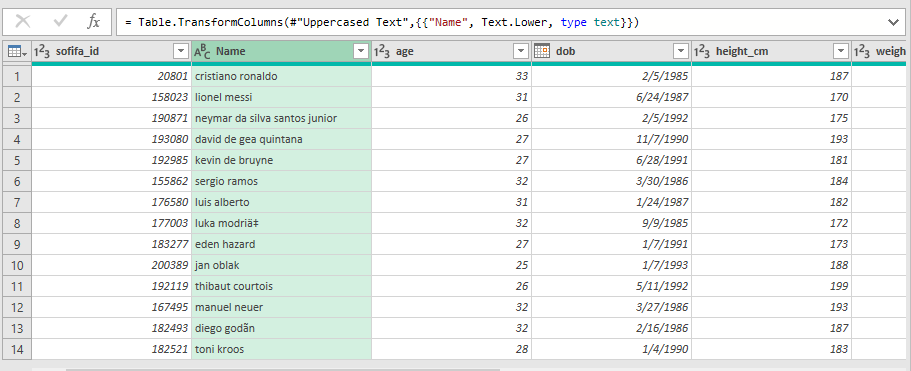The image size is (911, 371).
Task: Click the fx function icon
Action: (94, 22)
